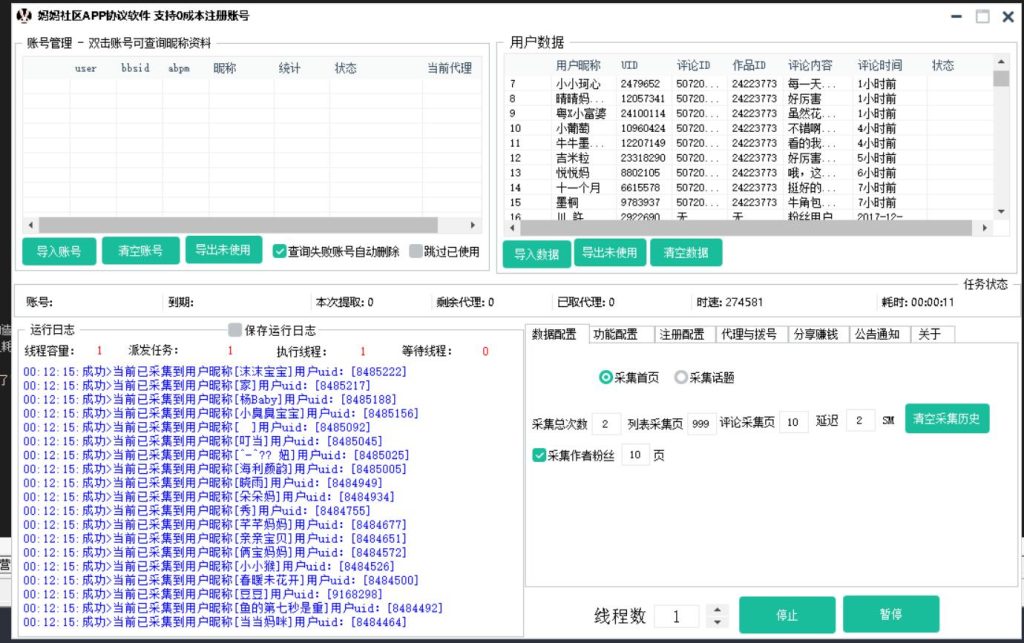This screenshot has height=643, width=1024.
Task: Click the thread count down arrow
Action: point(717,622)
